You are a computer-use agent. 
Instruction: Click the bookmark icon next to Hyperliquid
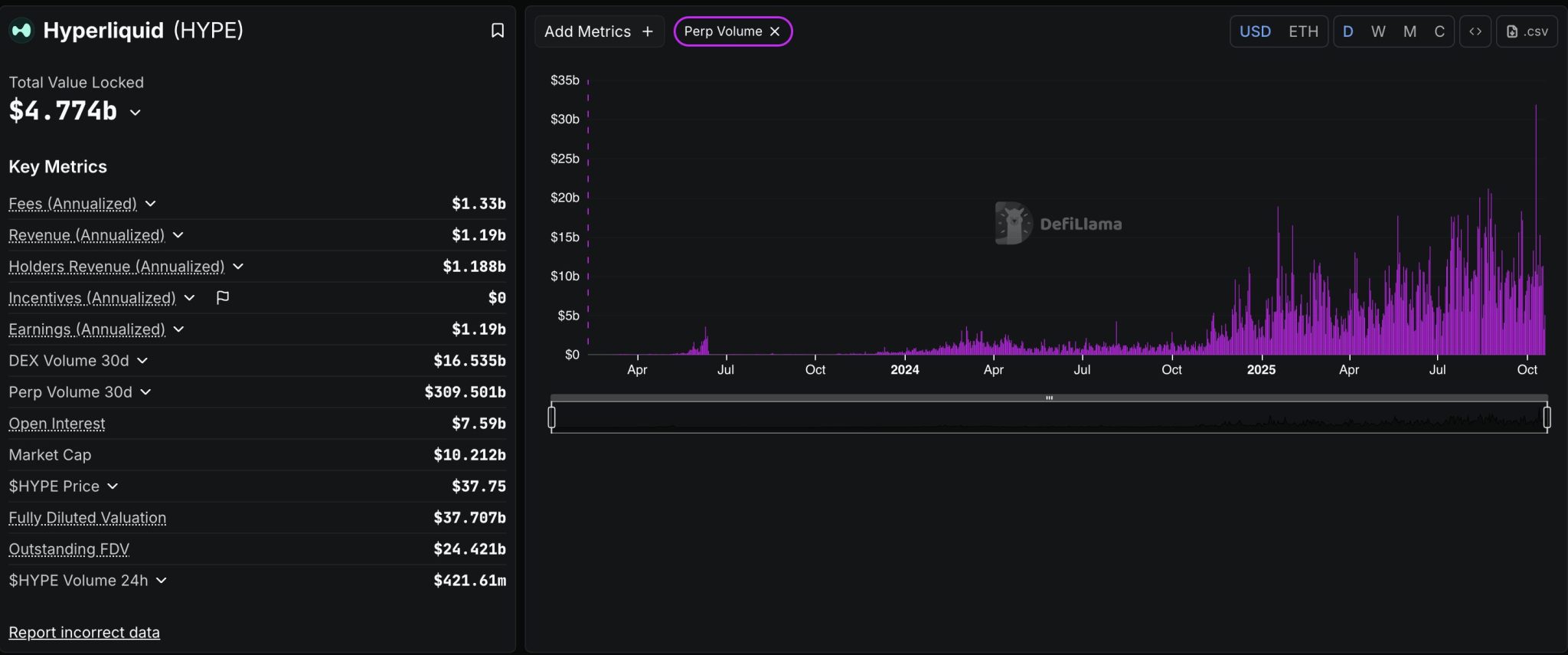[497, 31]
